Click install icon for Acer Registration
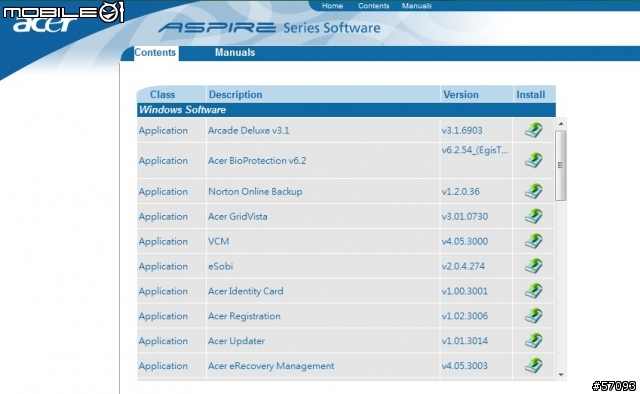640x394 pixels. click(x=533, y=316)
